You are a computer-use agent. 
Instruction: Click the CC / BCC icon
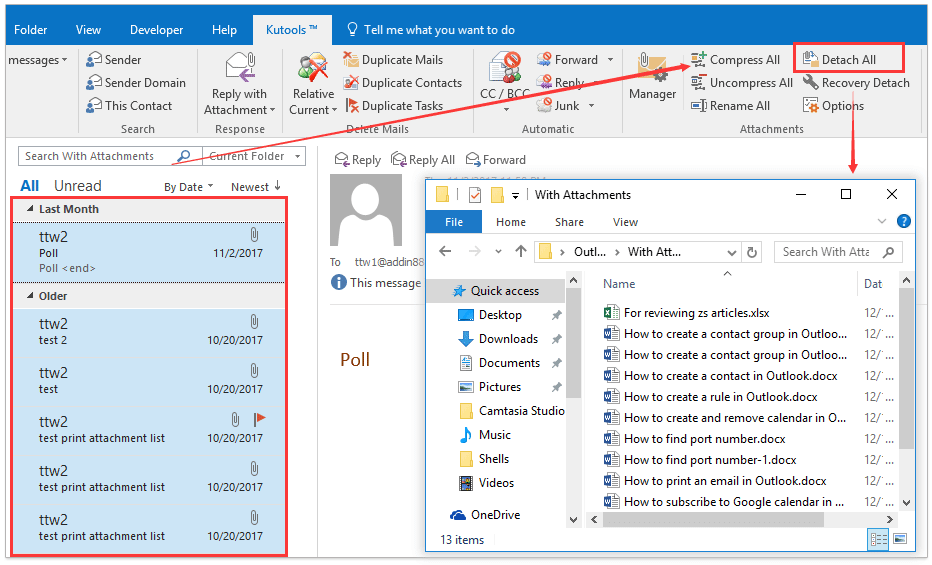click(x=504, y=77)
